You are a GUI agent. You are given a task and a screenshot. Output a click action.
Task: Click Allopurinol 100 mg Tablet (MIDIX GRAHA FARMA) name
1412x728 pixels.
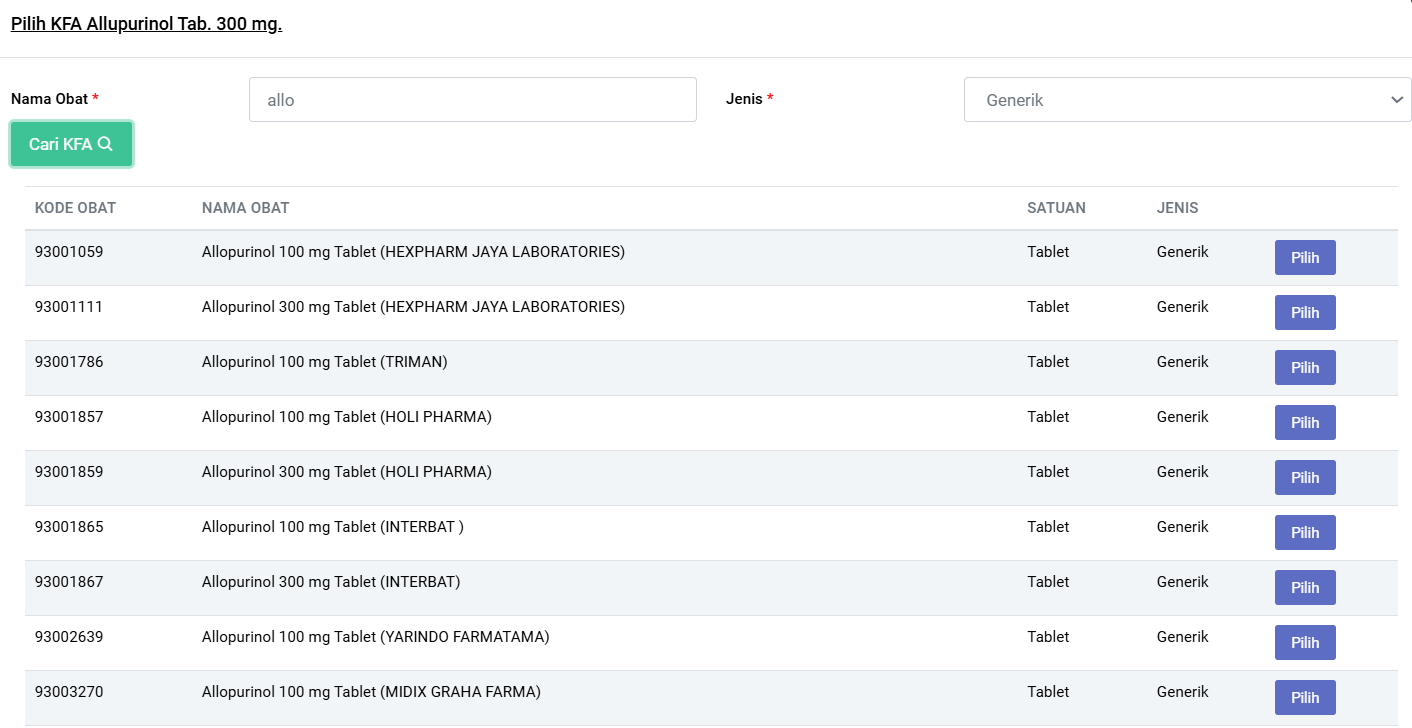coord(371,692)
